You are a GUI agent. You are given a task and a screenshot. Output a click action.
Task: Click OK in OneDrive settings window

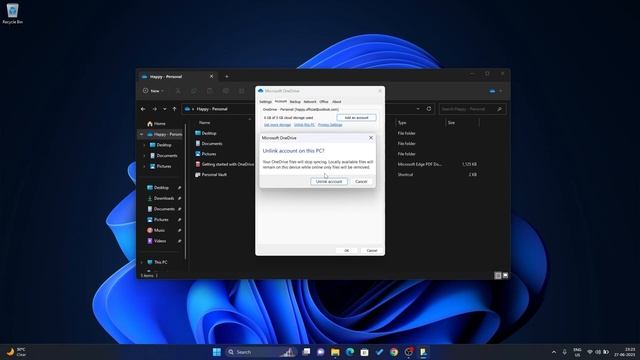coord(347,250)
